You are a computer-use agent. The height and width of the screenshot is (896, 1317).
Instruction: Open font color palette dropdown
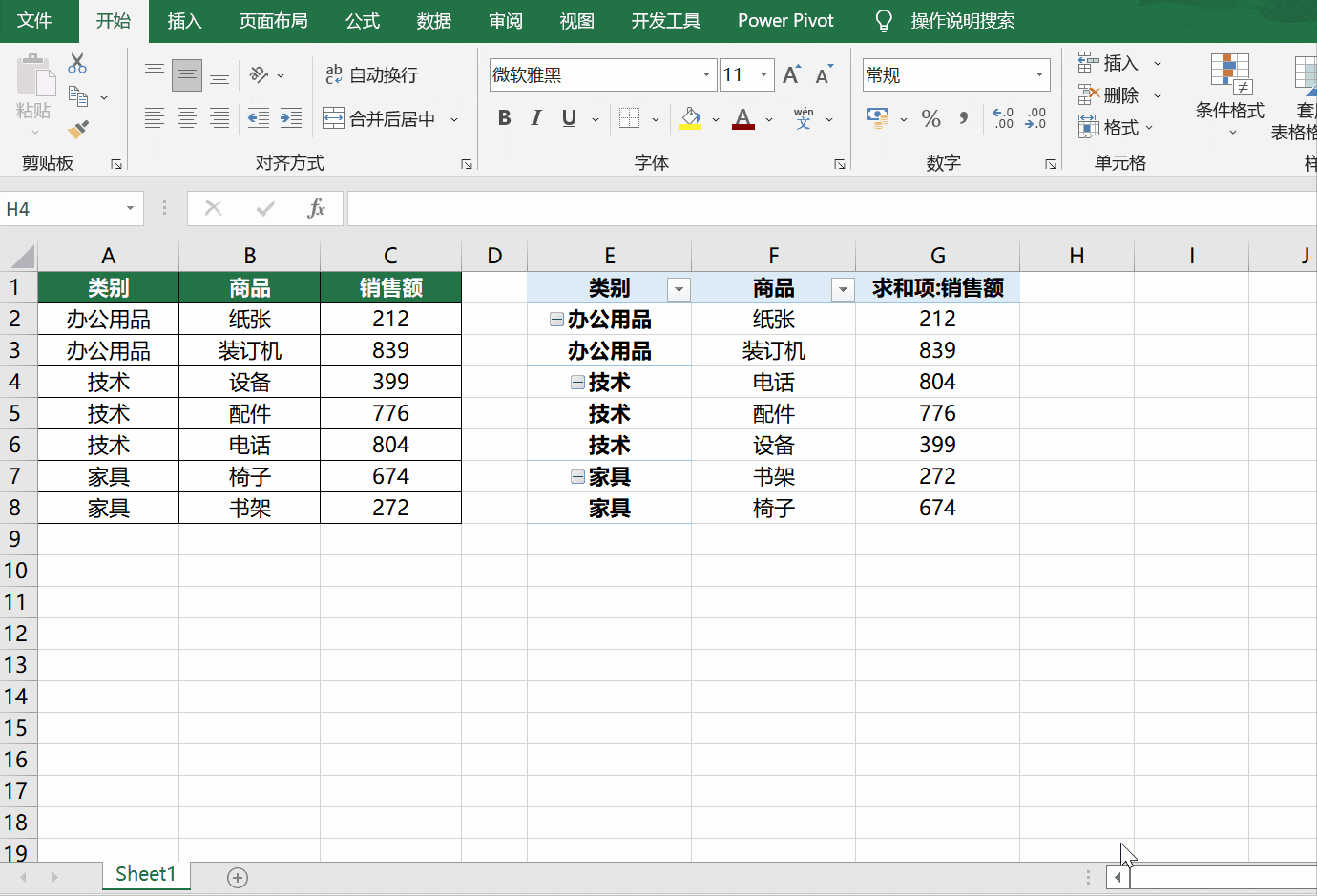coord(769,119)
